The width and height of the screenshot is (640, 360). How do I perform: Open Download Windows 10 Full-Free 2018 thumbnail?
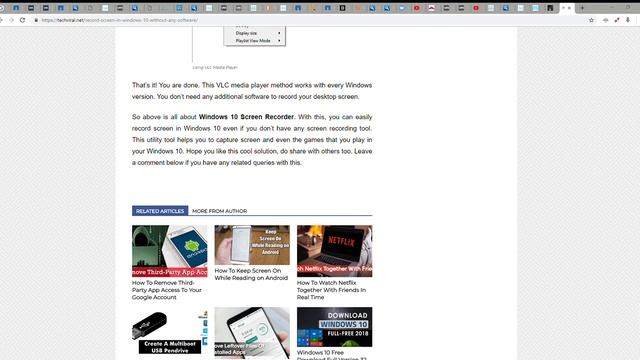tap(334, 327)
